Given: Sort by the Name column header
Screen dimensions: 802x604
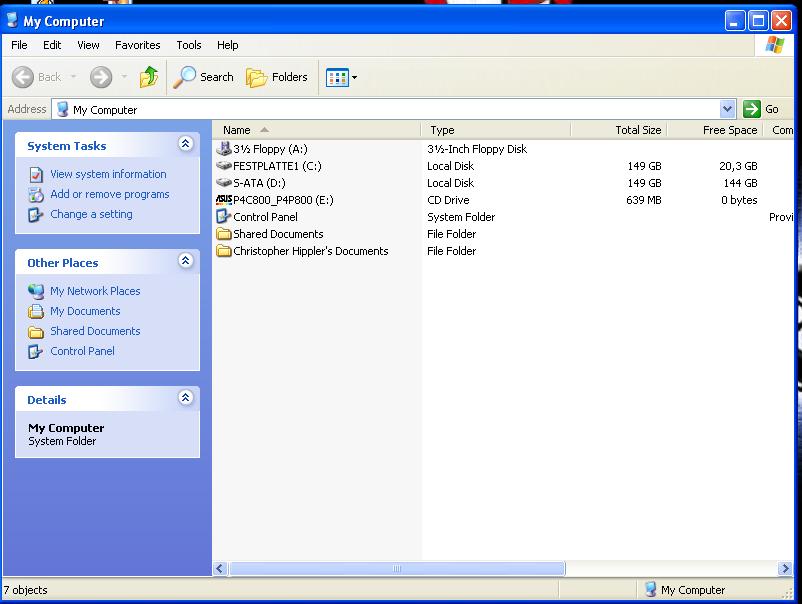Looking at the screenshot, I should click(317, 130).
